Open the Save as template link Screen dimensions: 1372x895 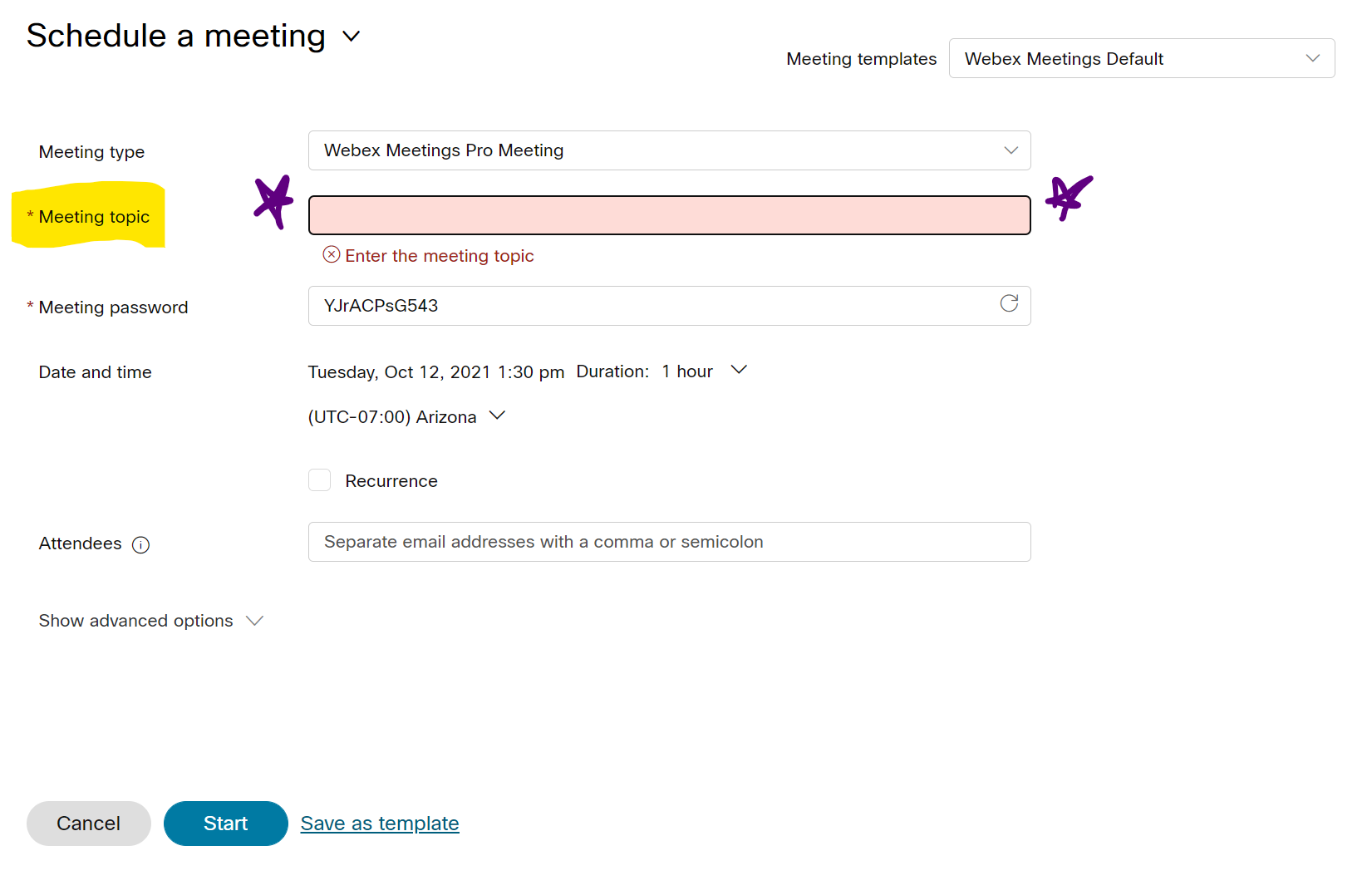click(x=380, y=824)
